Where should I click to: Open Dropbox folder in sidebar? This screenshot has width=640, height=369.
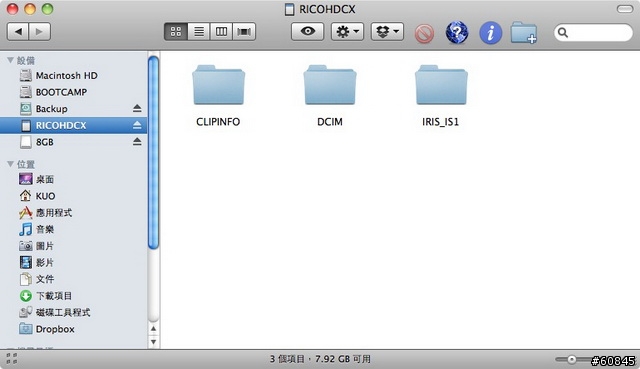73,329
